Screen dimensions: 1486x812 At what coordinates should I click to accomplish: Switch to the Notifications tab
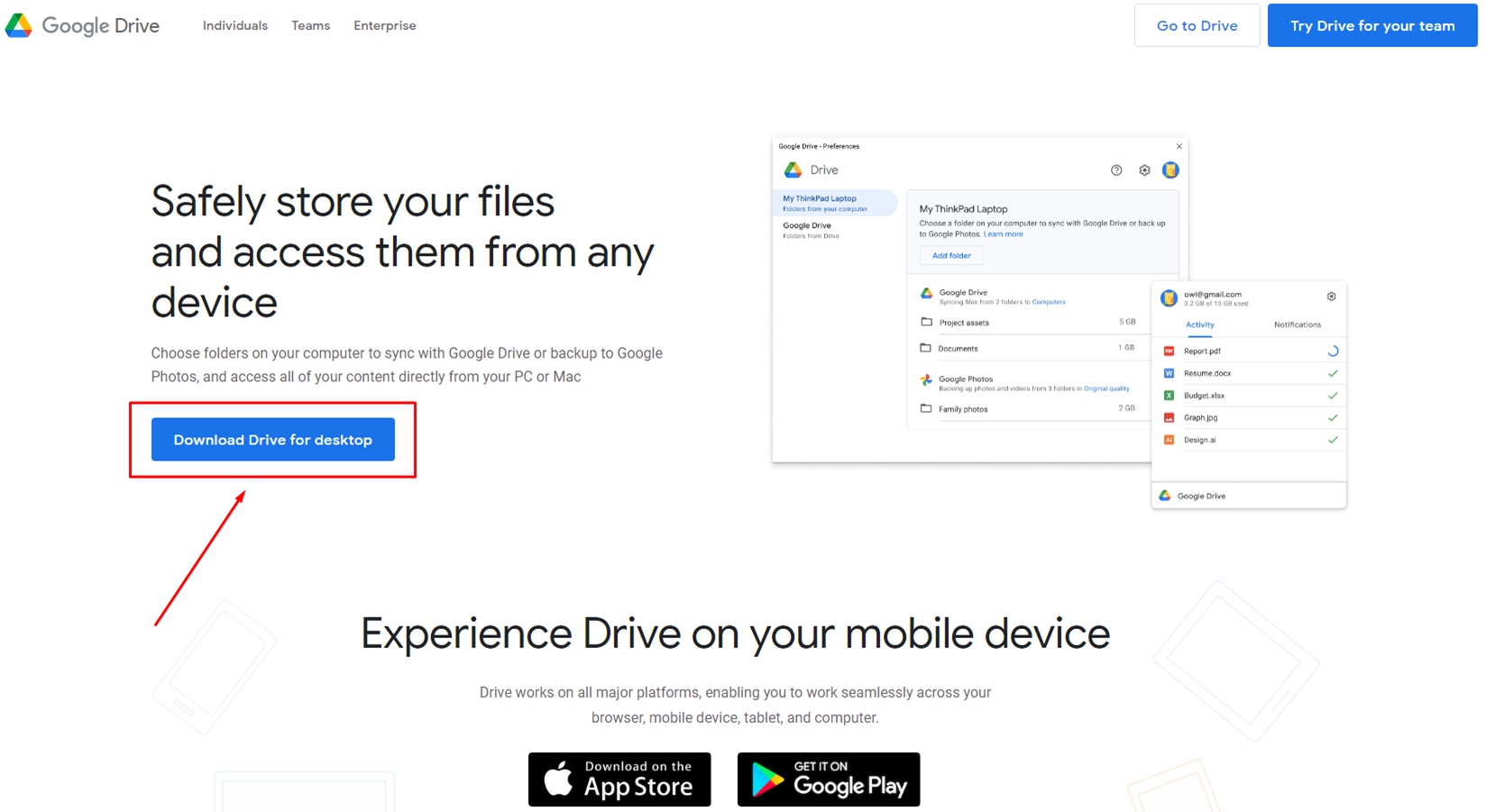1297,324
